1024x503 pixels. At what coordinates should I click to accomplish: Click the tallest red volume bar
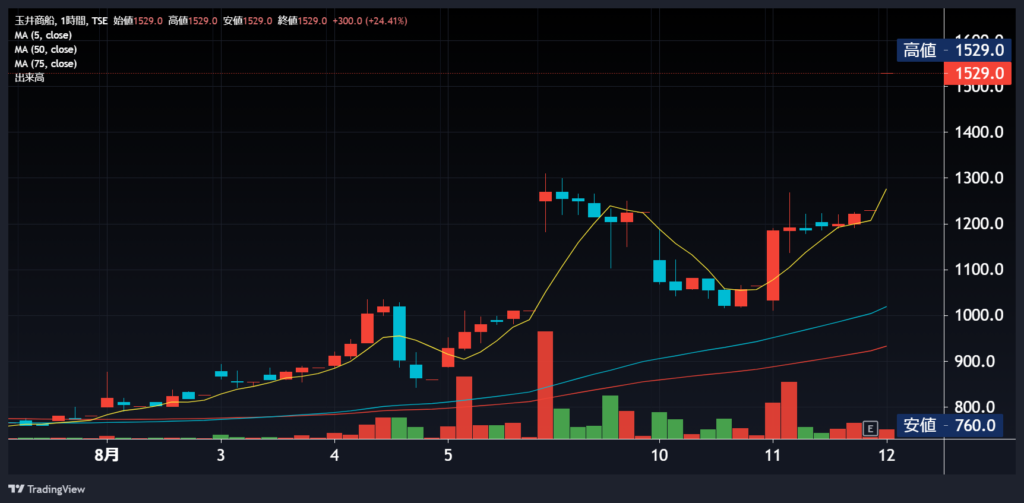pyautogui.click(x=545, y=385)
